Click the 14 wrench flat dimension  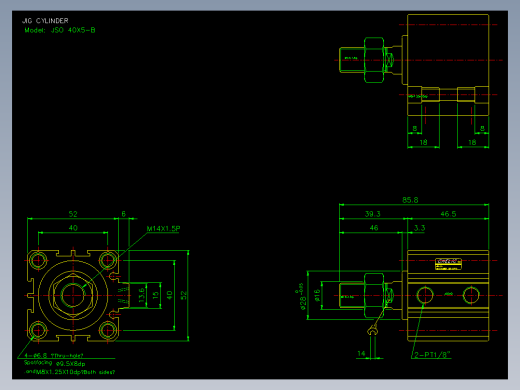click(x=361, y=354)
